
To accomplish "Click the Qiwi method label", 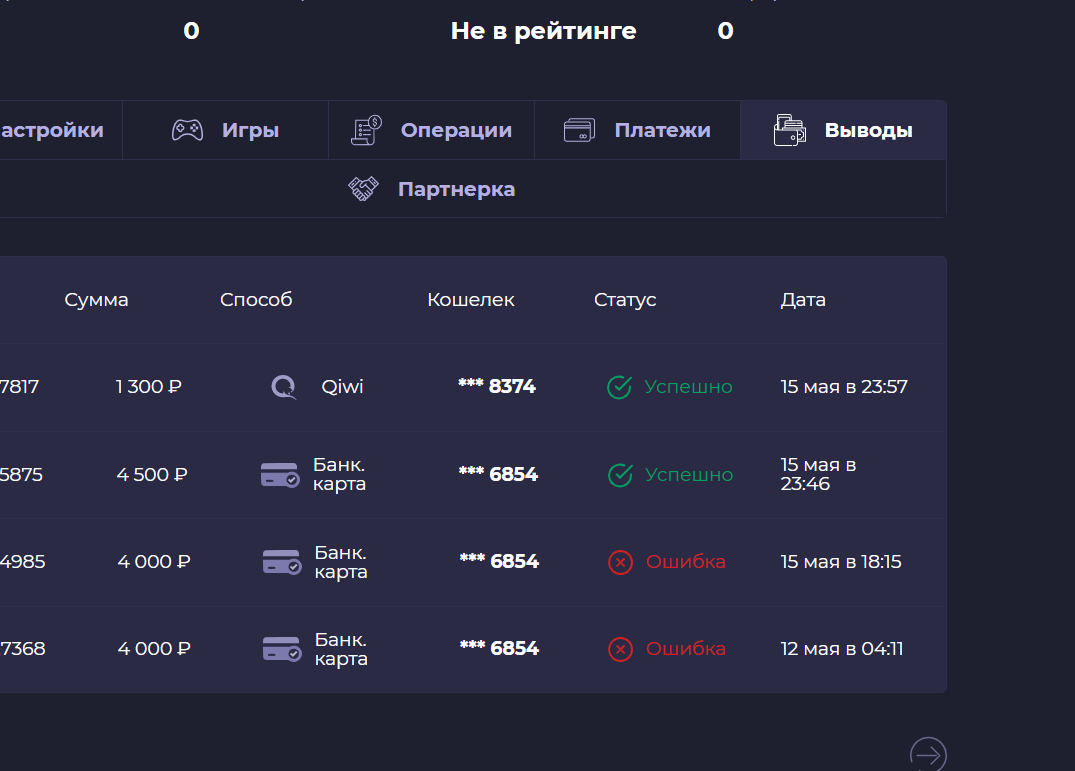I will coord(343,387).
